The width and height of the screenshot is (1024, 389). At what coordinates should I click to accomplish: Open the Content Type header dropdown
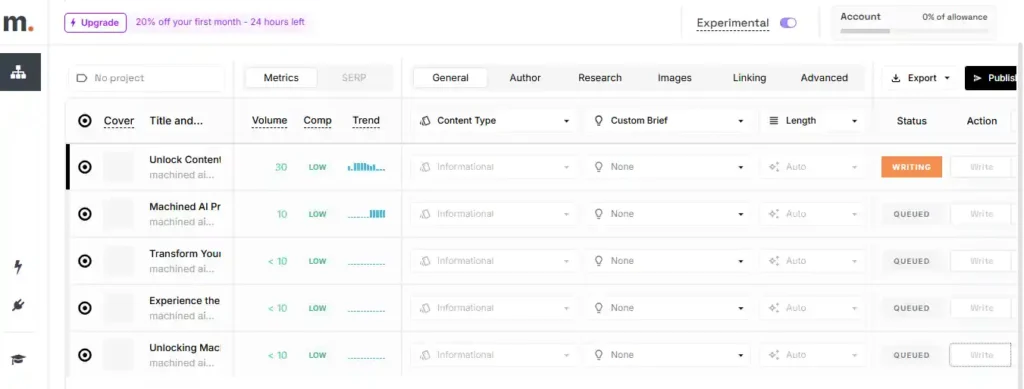pyautogui.click(x=494, y=121)
